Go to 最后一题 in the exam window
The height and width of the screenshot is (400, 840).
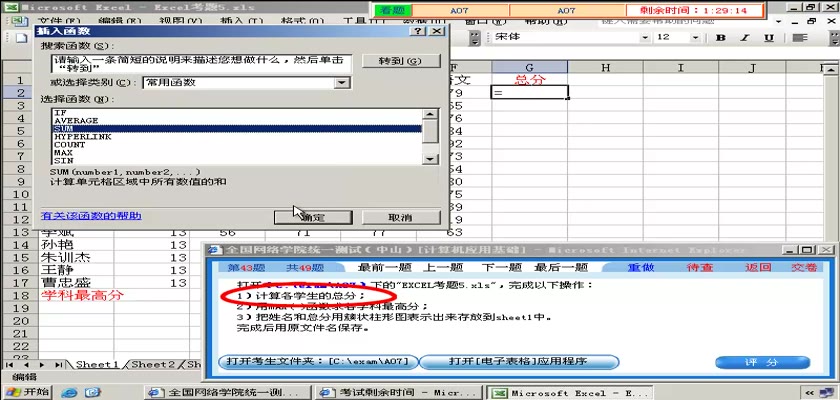(561, 268)
